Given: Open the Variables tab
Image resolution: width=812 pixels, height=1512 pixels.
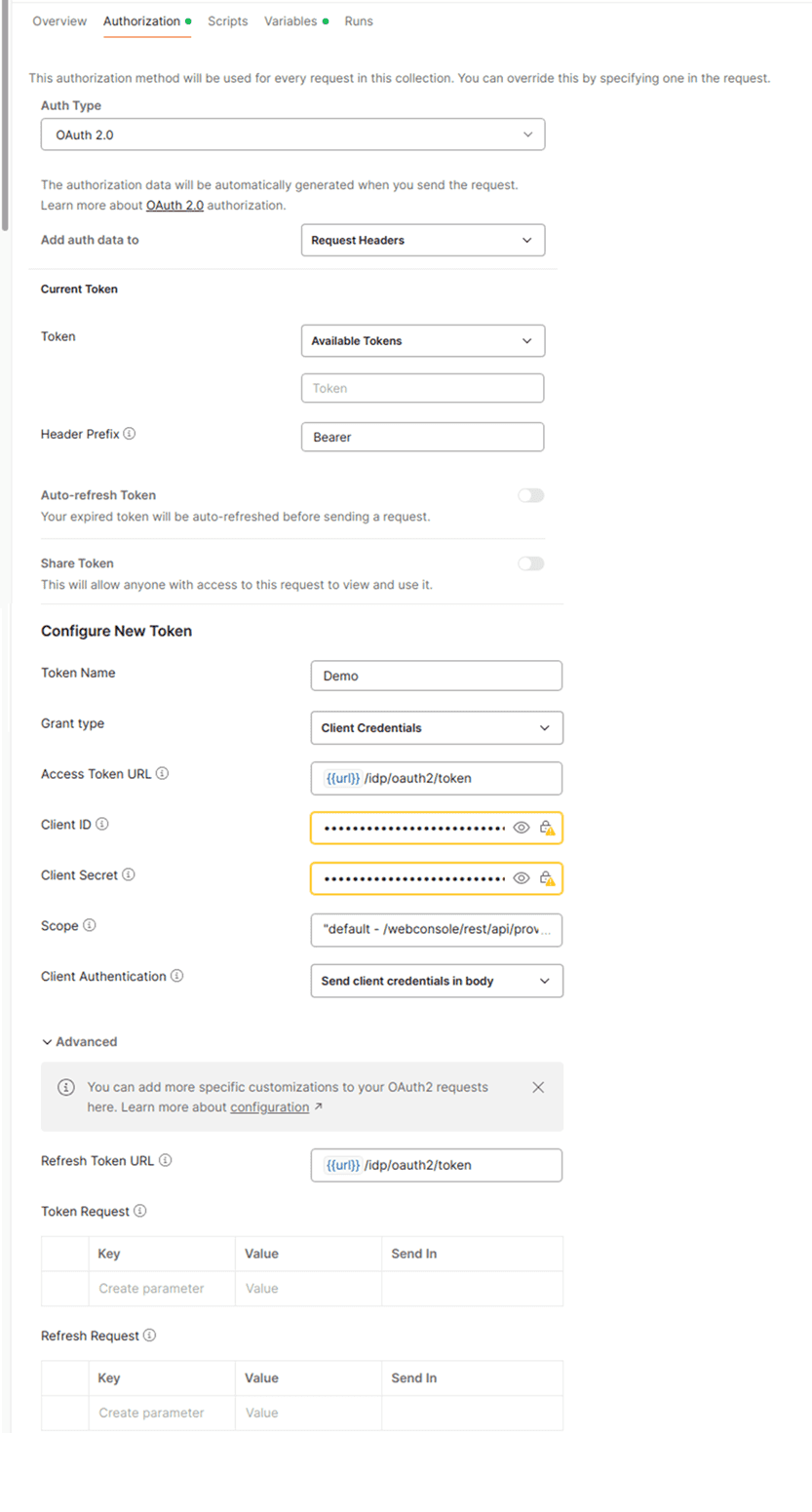Looking at the screenshot, I should (290, 21).
